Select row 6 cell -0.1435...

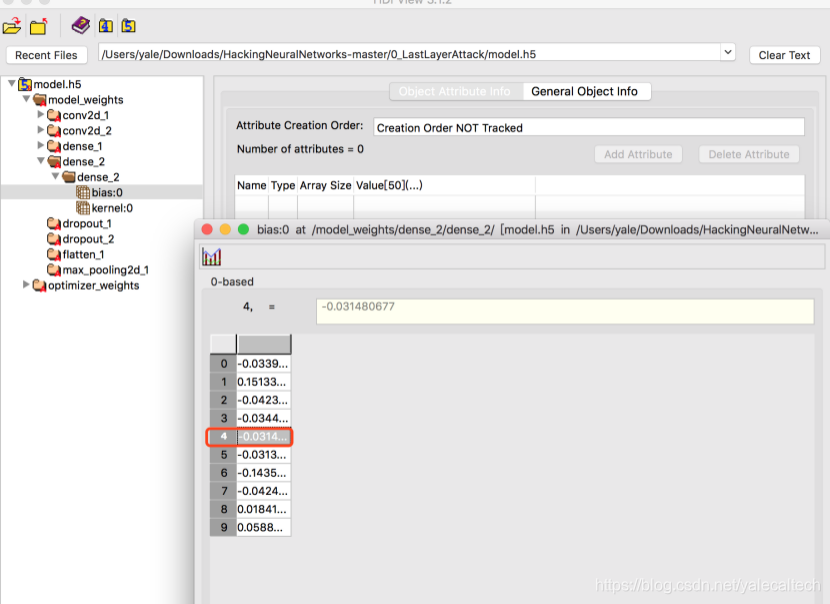264,473
